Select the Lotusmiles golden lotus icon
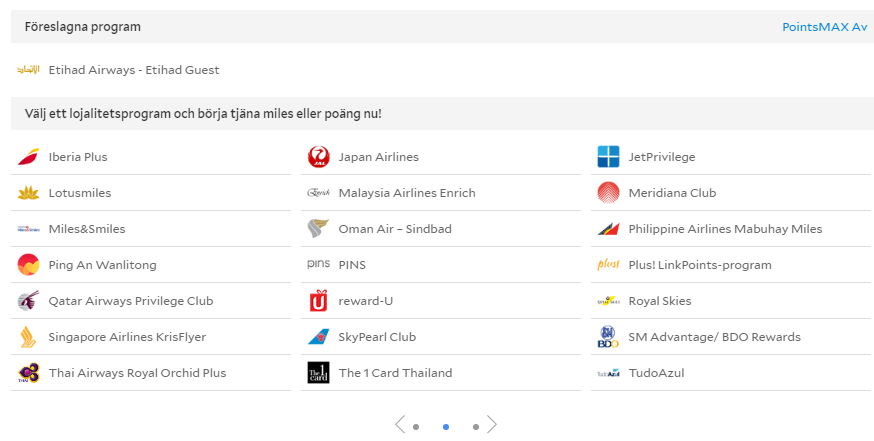The height and width of the screenshot is (441, 874). [x=28, y=193]
